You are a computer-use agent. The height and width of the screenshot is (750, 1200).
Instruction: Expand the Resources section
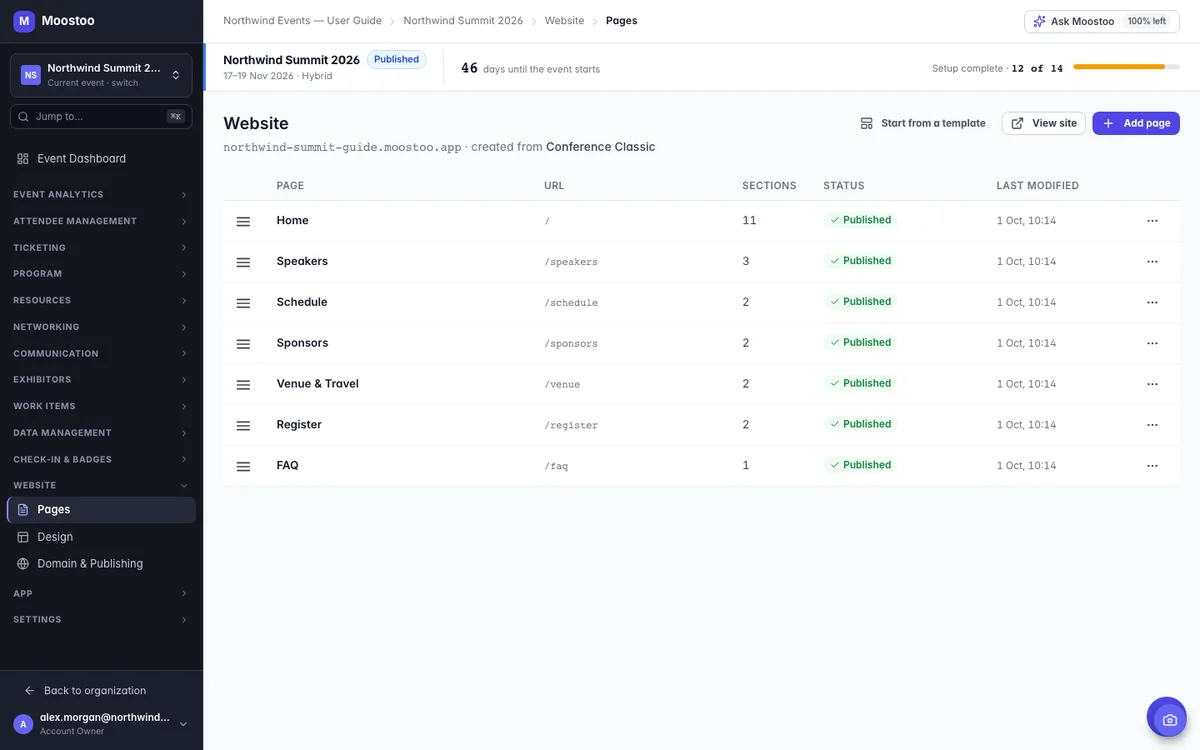[x=101, y=301]
